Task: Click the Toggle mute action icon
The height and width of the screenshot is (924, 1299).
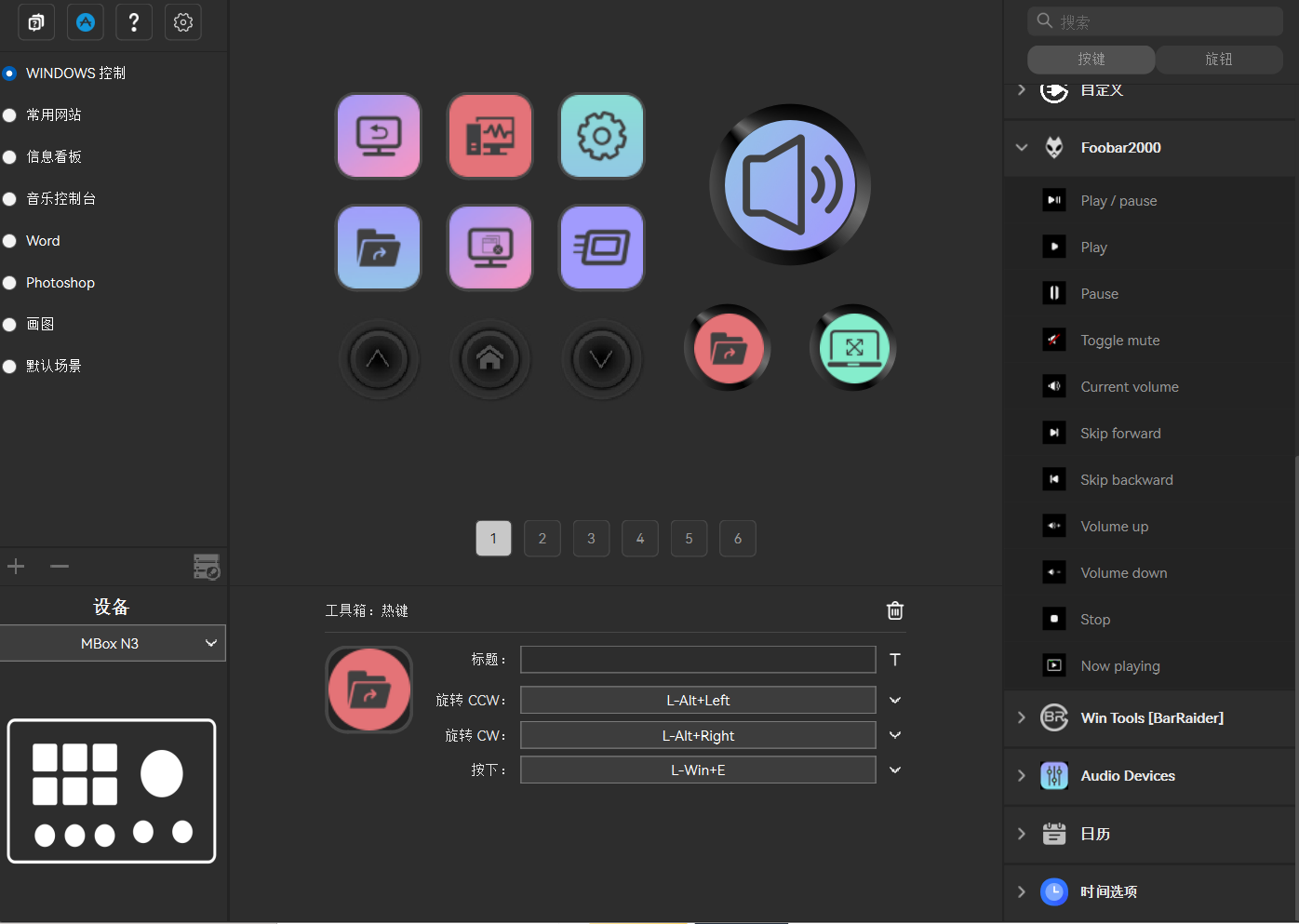Action: click(x=1054, y=340)
